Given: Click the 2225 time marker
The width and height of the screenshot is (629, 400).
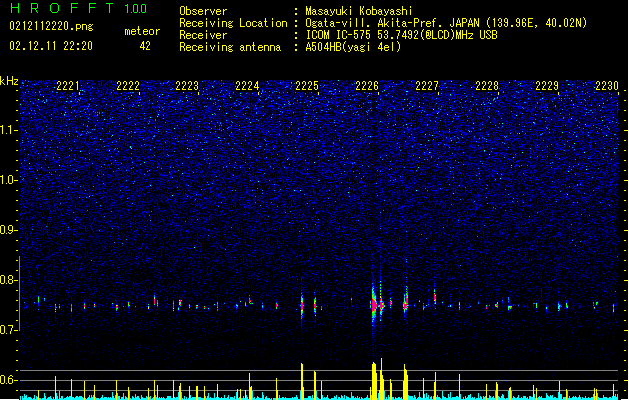Looking at the screenshot, I should coord(307,85).
